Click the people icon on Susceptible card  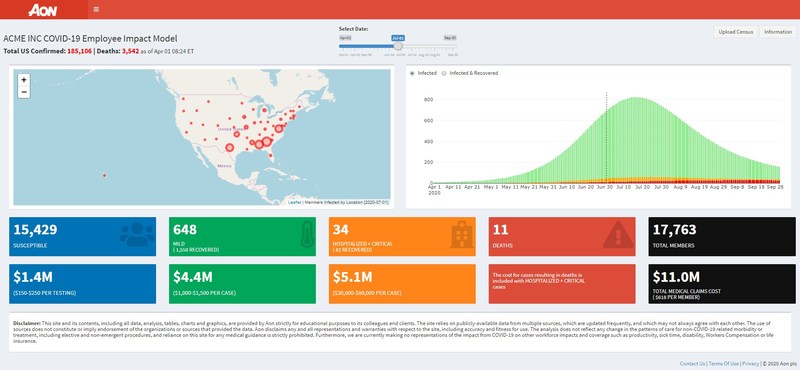[137, 235]
